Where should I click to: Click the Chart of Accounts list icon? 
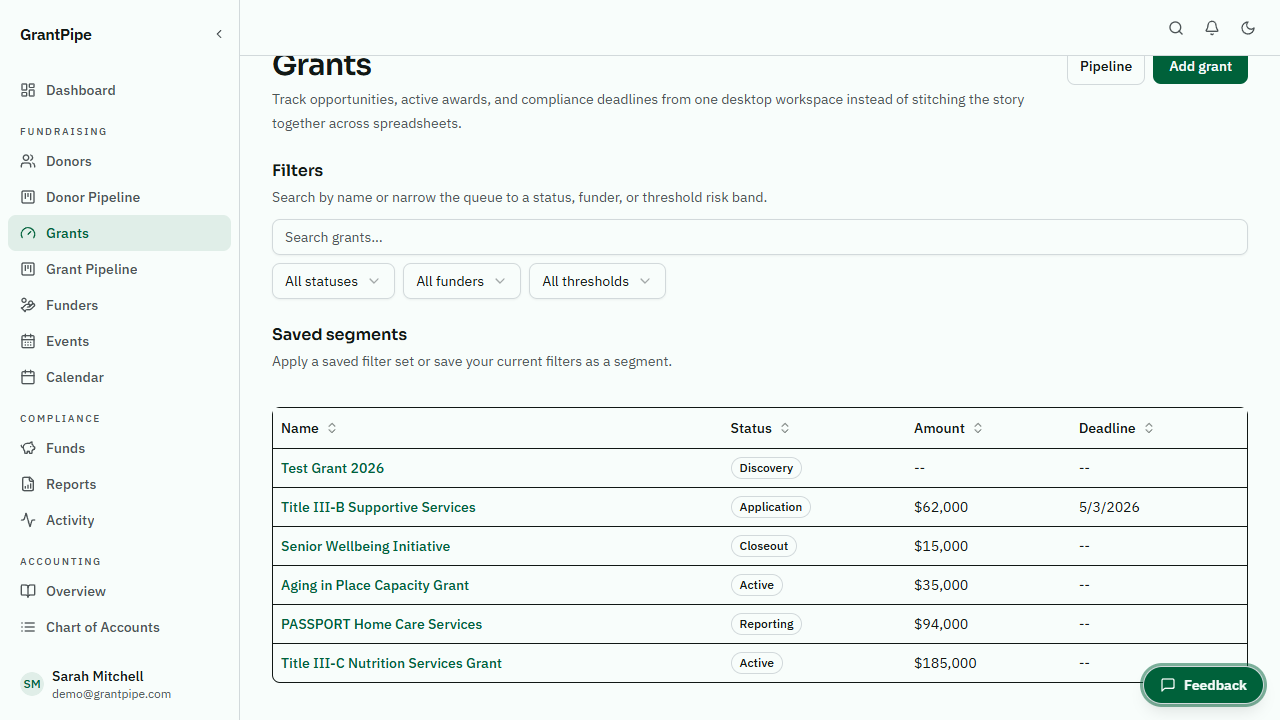click(28, 627)
